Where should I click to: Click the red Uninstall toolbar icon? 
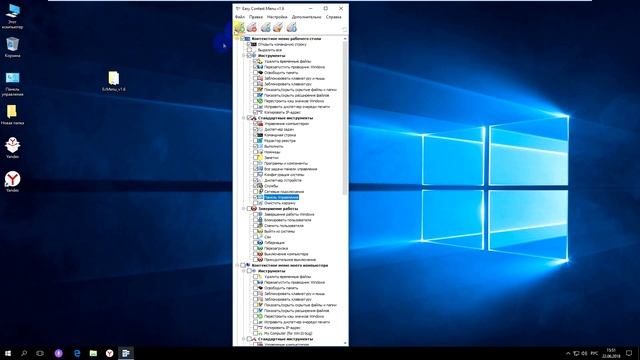pos(252,27)
